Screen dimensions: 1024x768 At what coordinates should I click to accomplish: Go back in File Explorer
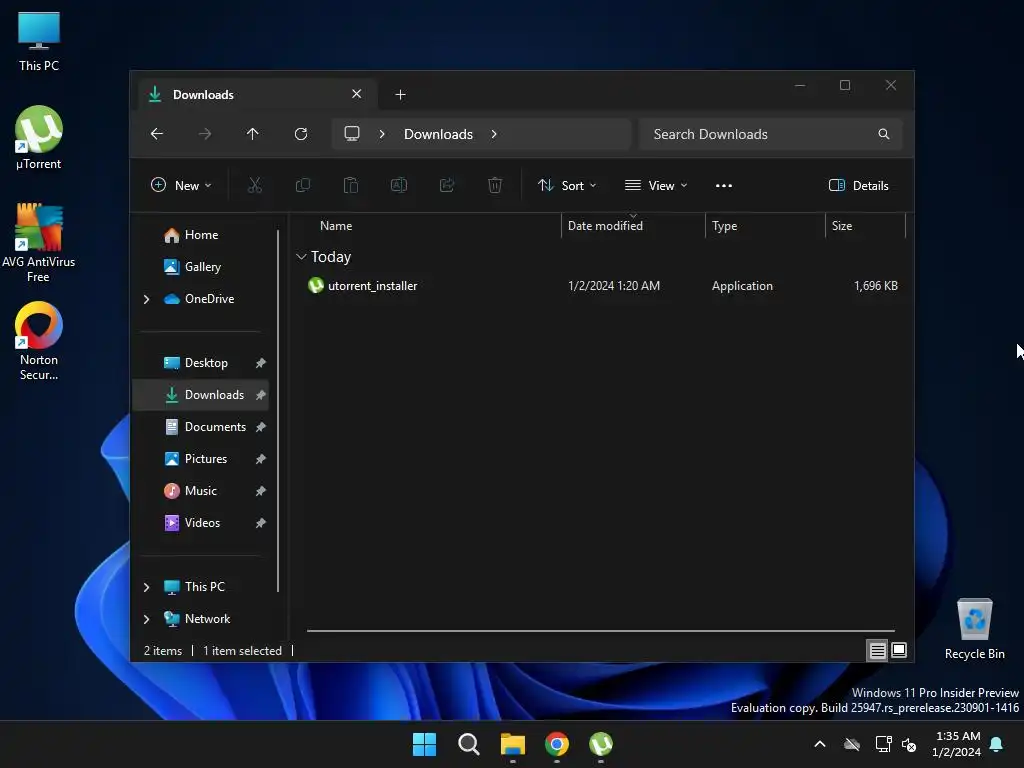pyautogui.click(x=157, y=134)
